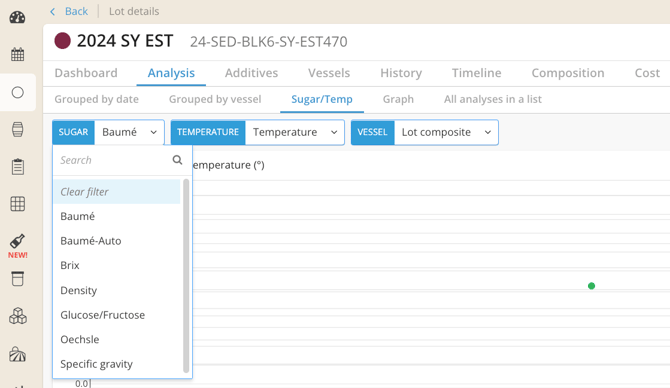Click the stacked cubes icon in sidebar

[18, 316]
